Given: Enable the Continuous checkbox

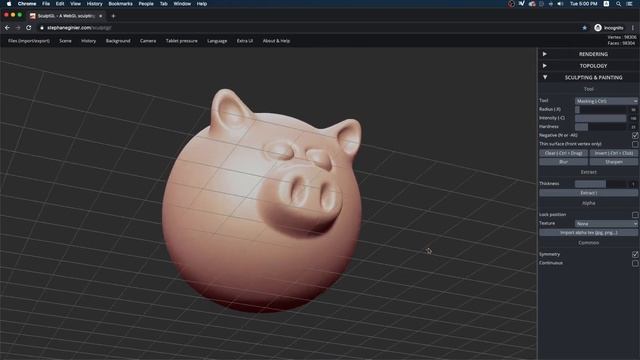Looking at the screenshot, I should tap(635, 263).
